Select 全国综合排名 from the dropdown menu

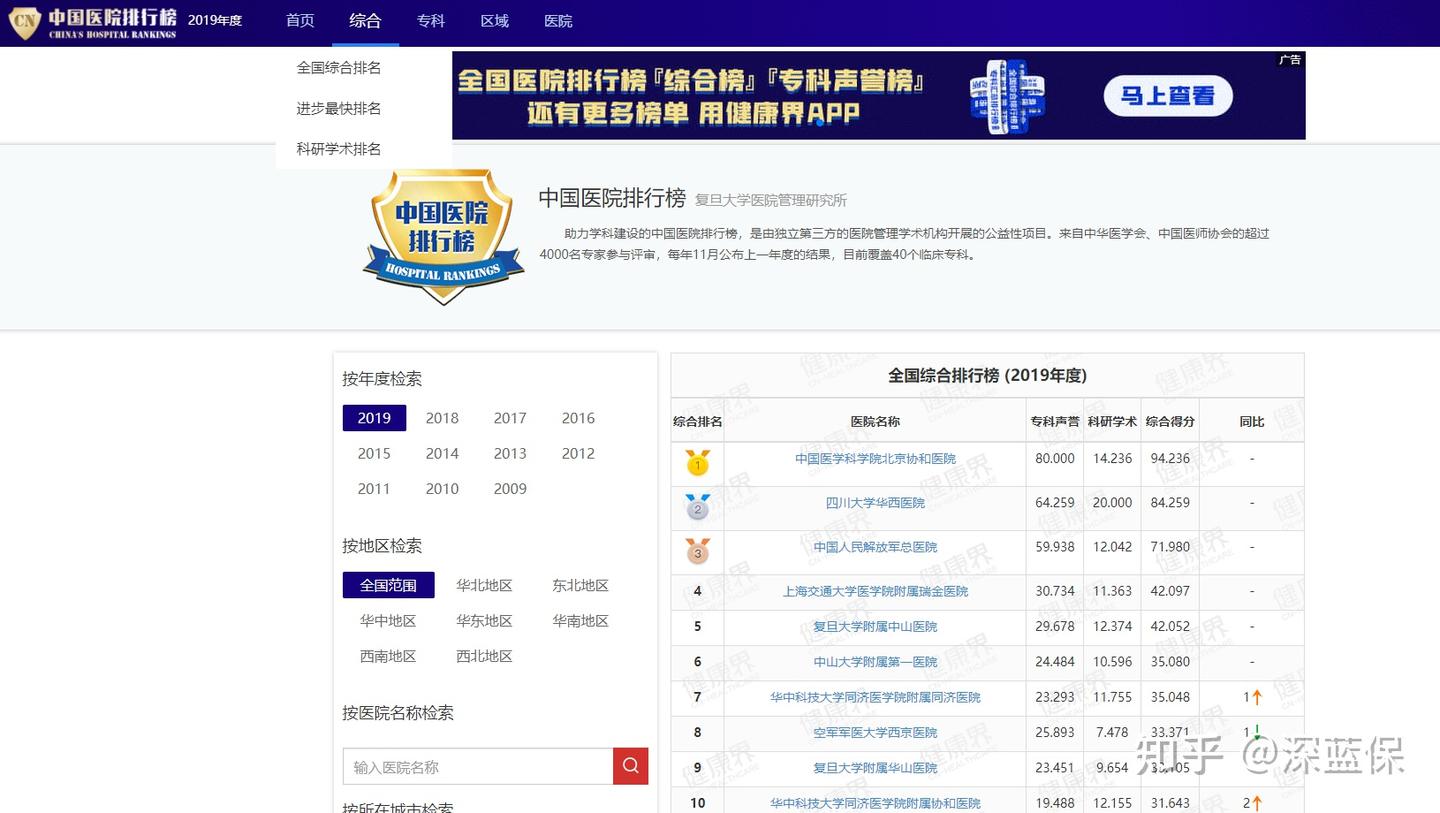[339, 68]
